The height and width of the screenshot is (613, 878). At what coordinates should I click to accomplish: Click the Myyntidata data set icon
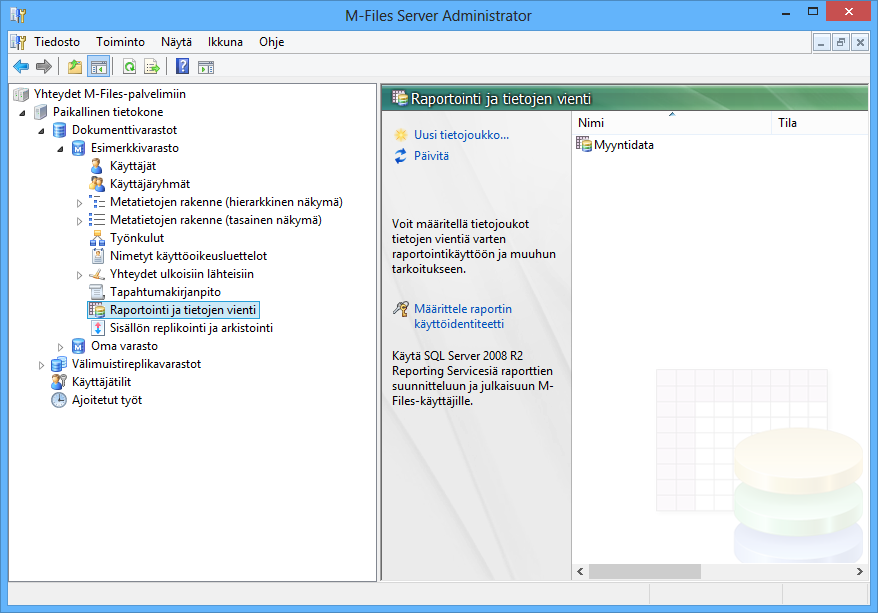pos(584,144)
